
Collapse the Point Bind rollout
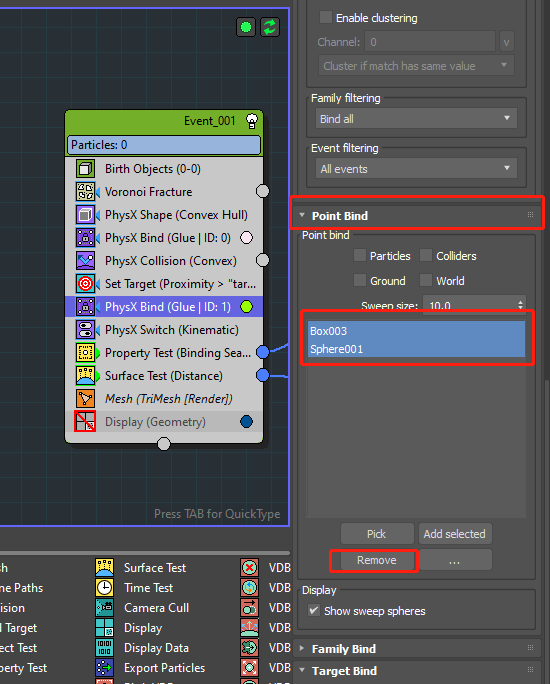pos(302,215)
